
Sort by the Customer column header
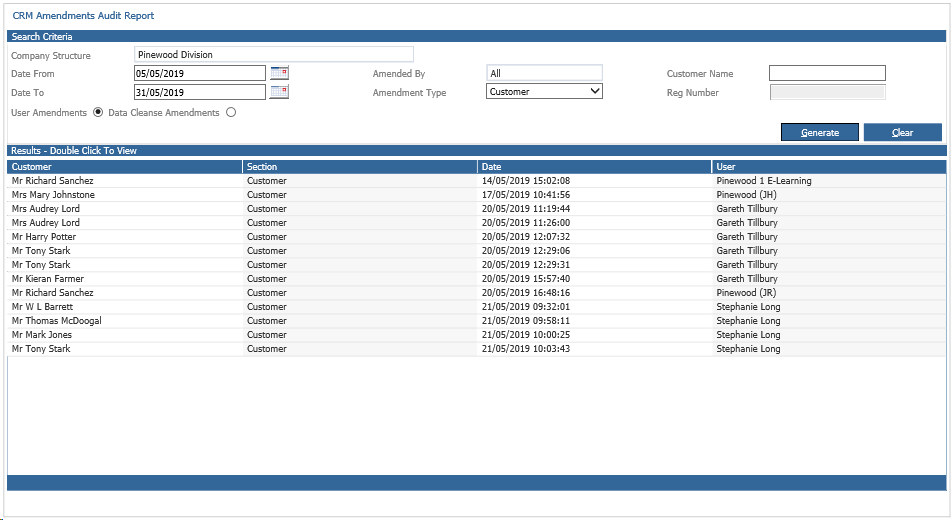tap(124, 166)
